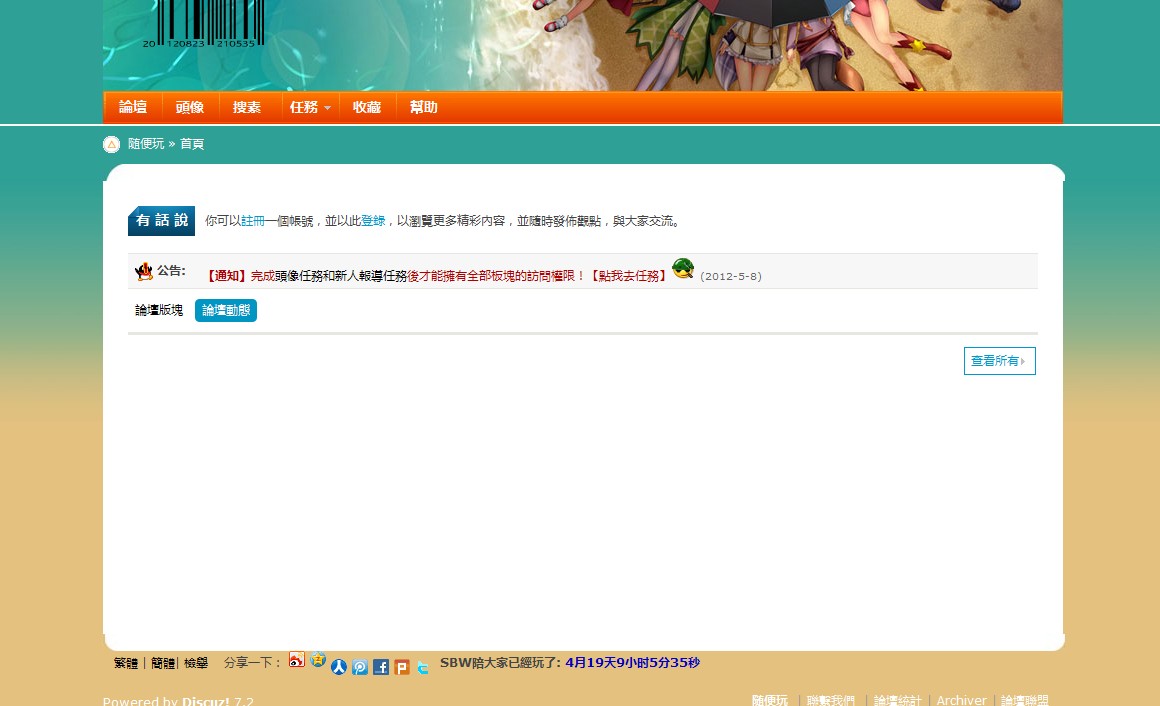This screenshot has width=1160, height=706.
Task: Click the 論壇統計 footer link
Action: click(897, 700)
